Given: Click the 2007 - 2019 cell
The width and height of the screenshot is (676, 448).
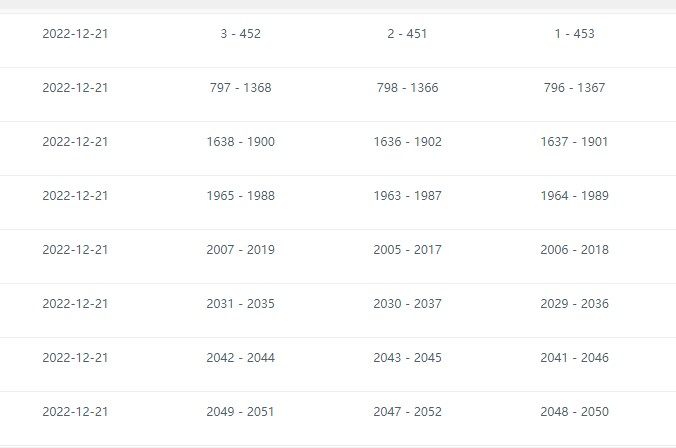Looking at the screenshot, I should point(240,250).
